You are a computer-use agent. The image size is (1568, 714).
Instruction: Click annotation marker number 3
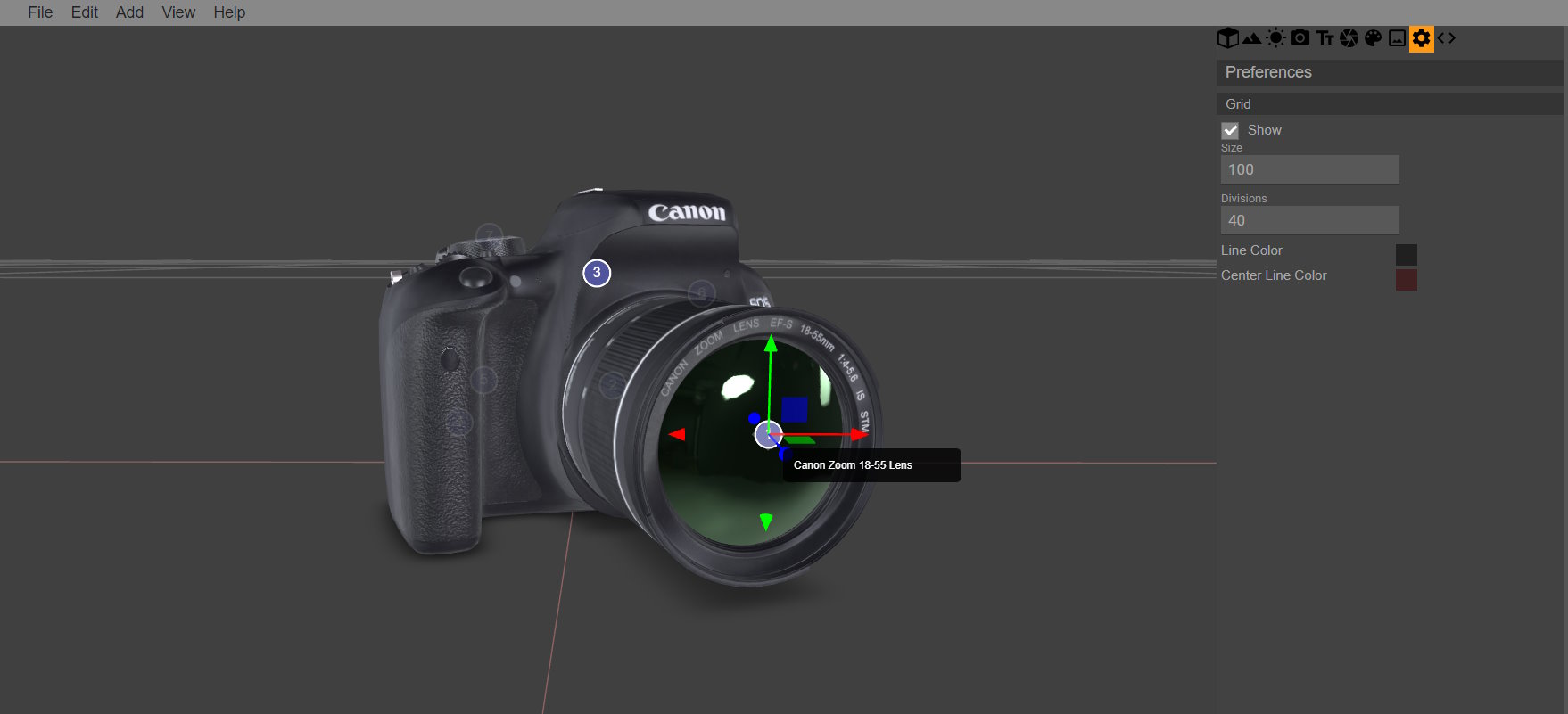pyautogui.click(x=597, y=273)
